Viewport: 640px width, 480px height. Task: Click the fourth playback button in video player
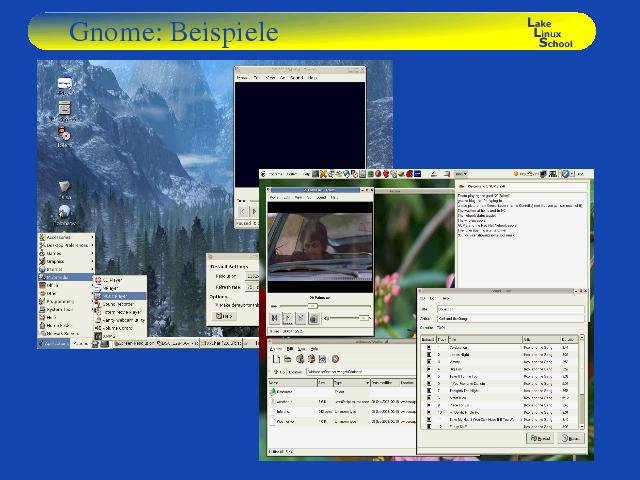pos(313,318)
